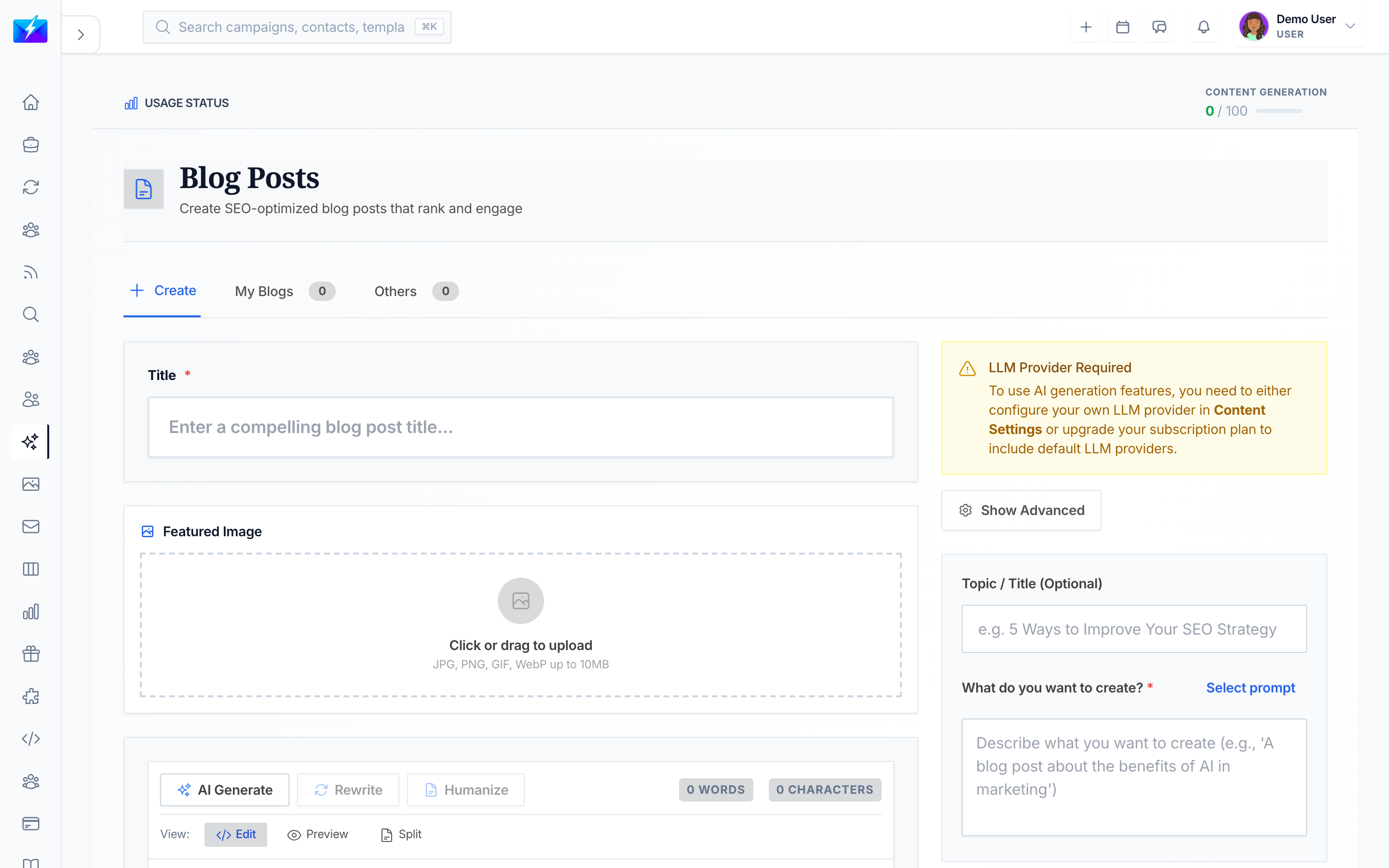
Task: Expand the sidebar with the chevron arrow
Action: pyautogui.click(x=81, y=34)
